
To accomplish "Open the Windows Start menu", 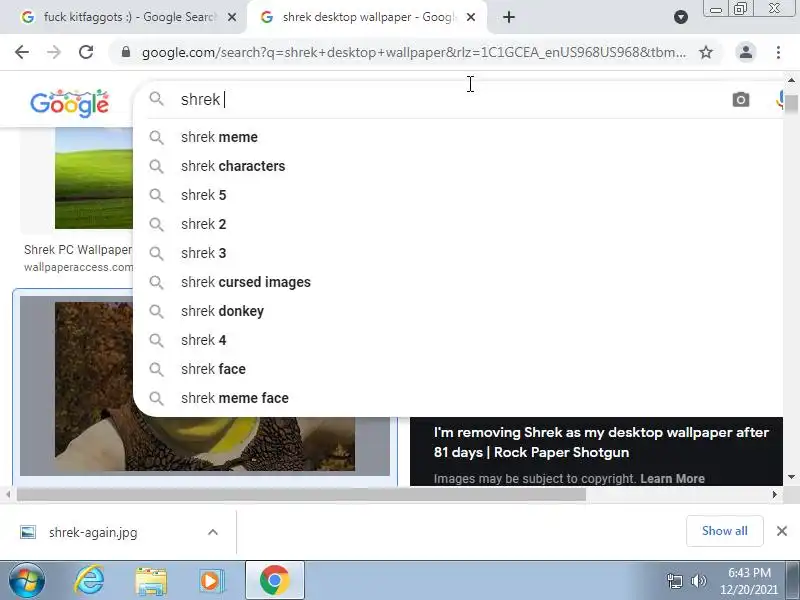I will (x=26, y=581).
